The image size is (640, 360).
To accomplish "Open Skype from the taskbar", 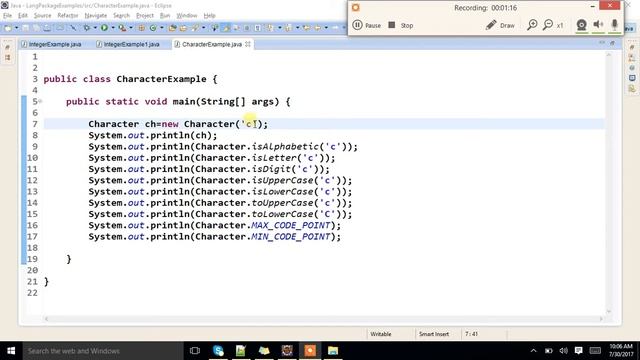I will pyautogui.click(x=218, y=351).
